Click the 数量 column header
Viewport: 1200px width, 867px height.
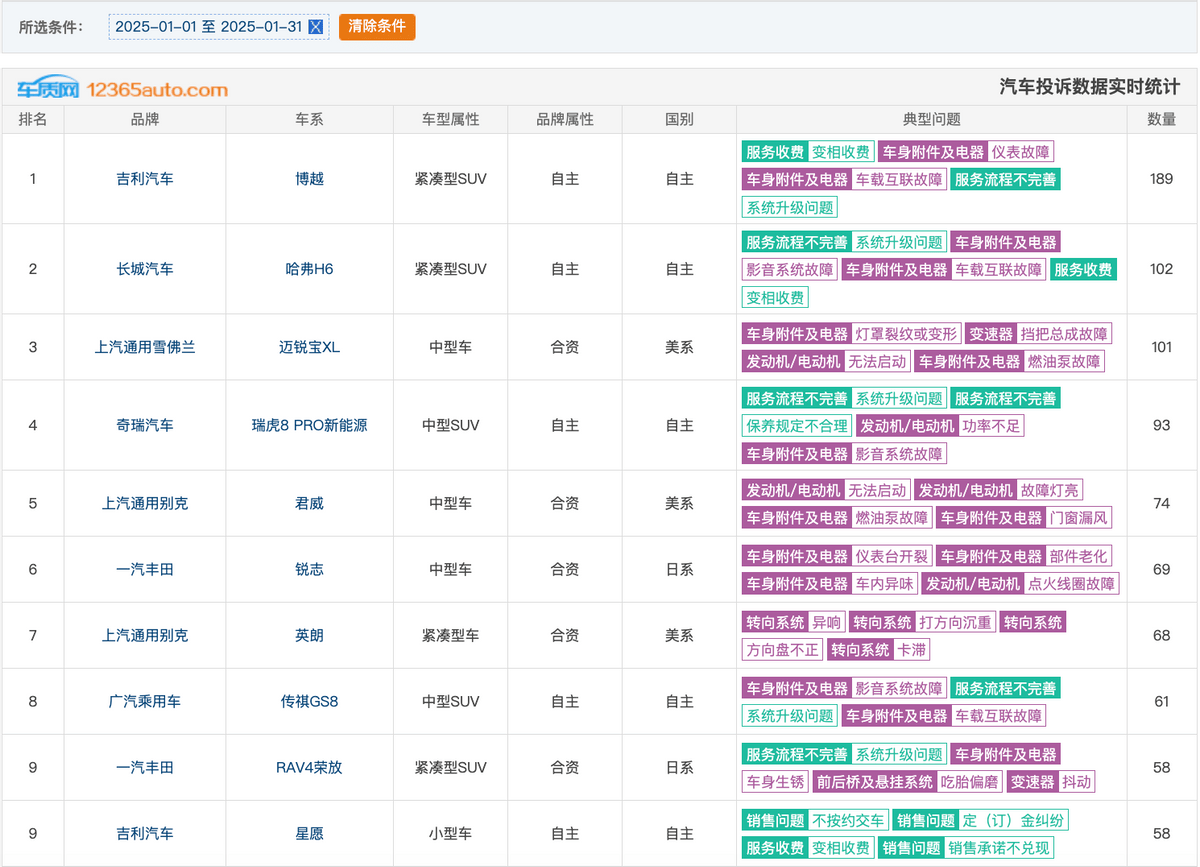(x=1161, y=119)
